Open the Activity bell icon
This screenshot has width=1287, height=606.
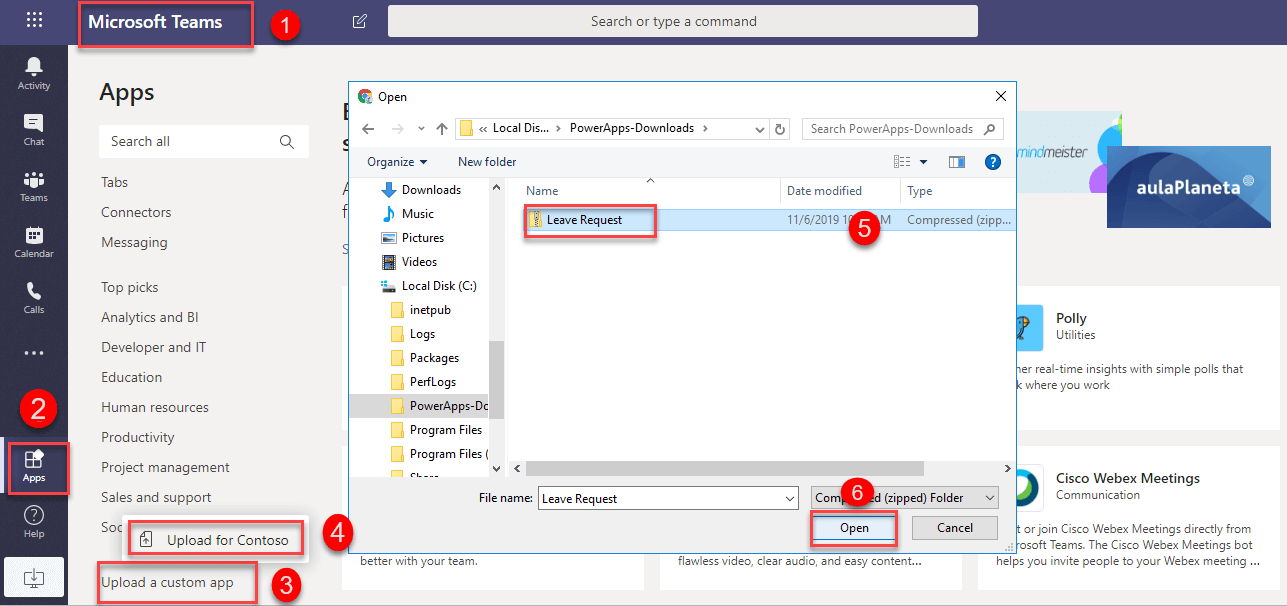(x=34, y=72)
